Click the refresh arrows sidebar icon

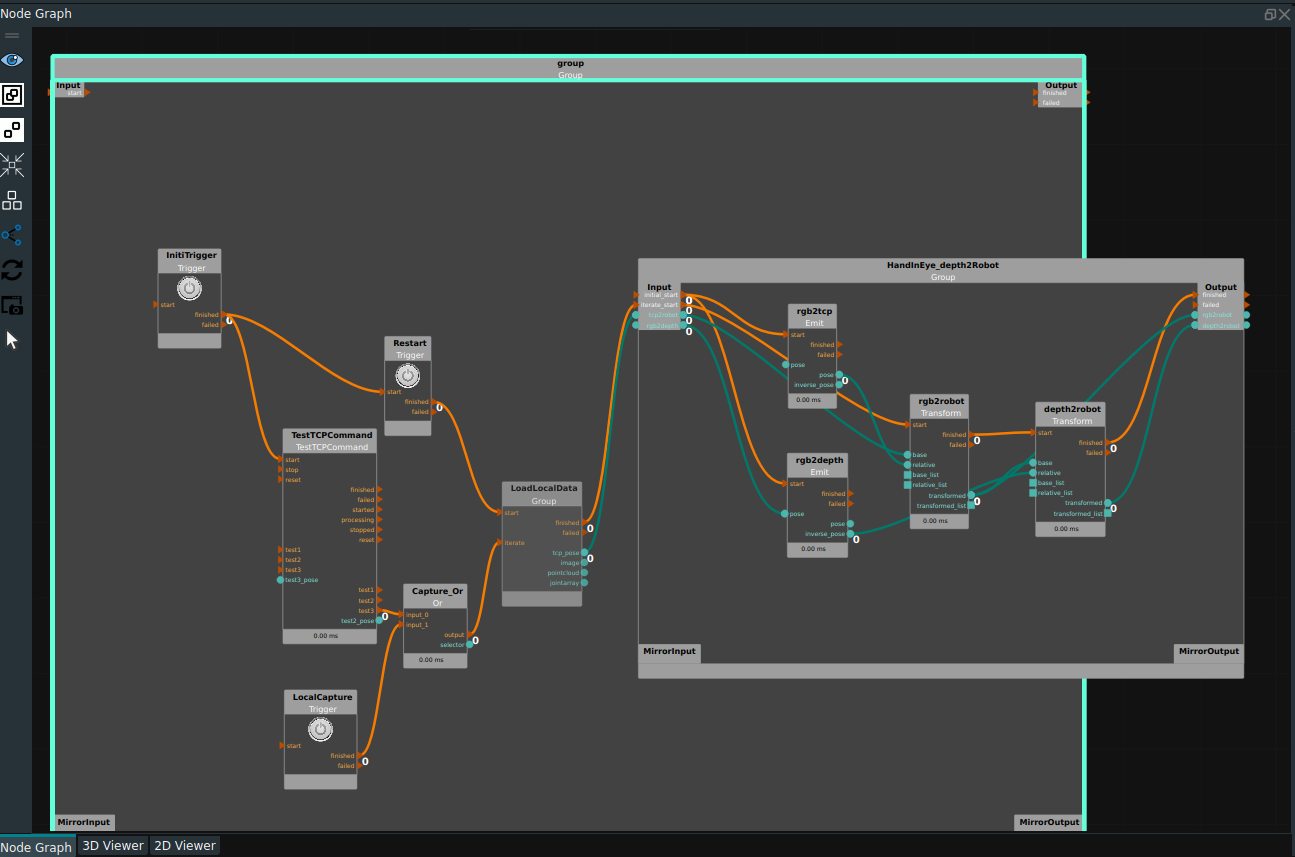click(12, 270)
